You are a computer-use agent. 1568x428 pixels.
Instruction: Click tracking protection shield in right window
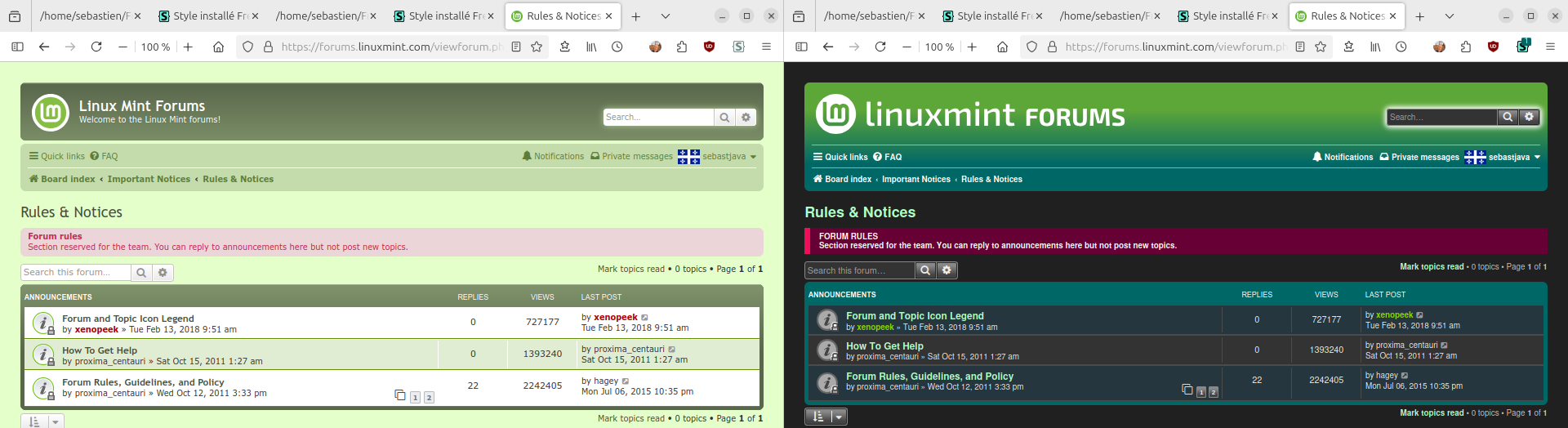coord(1032,47)
